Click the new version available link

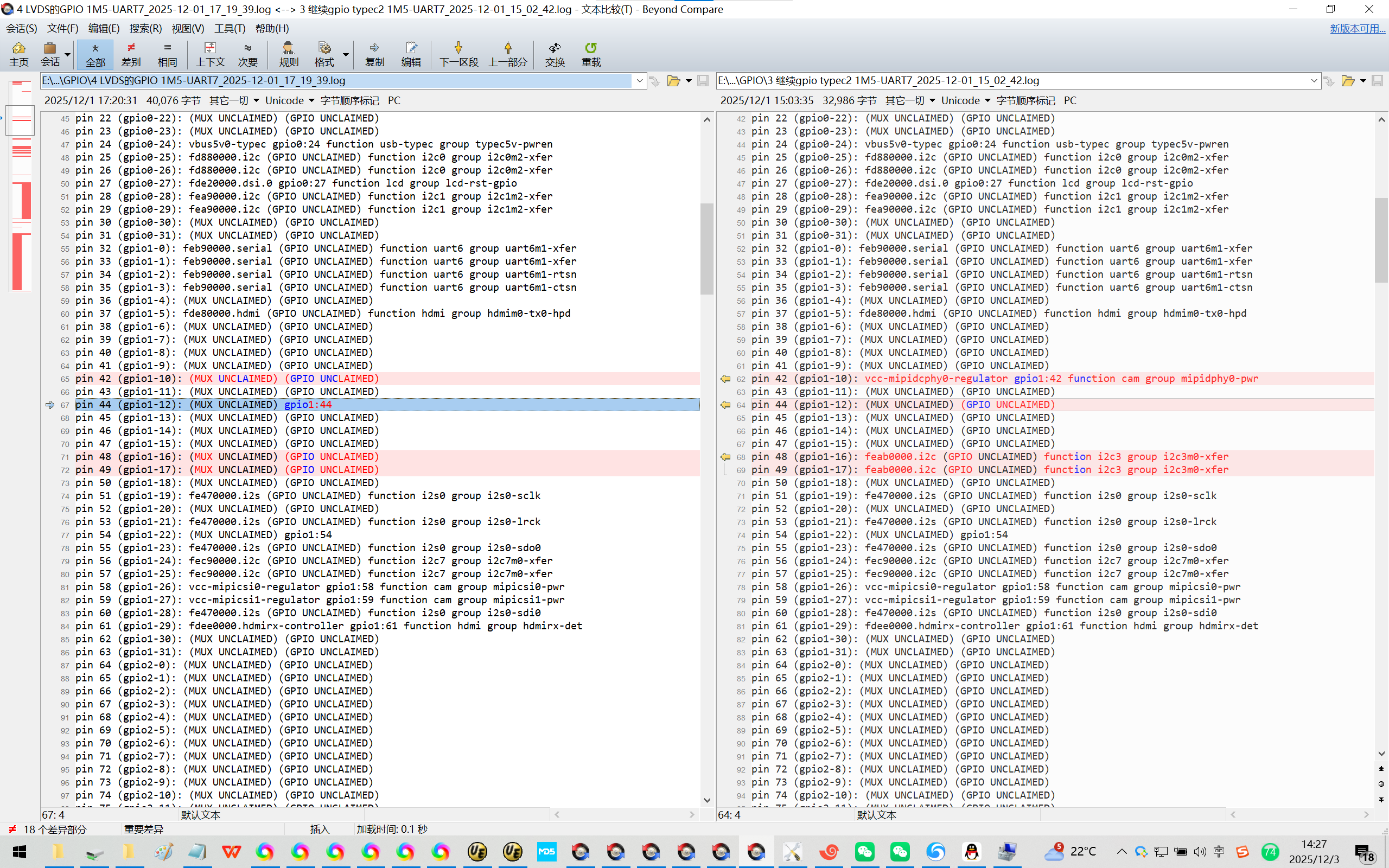point(1357,28)
